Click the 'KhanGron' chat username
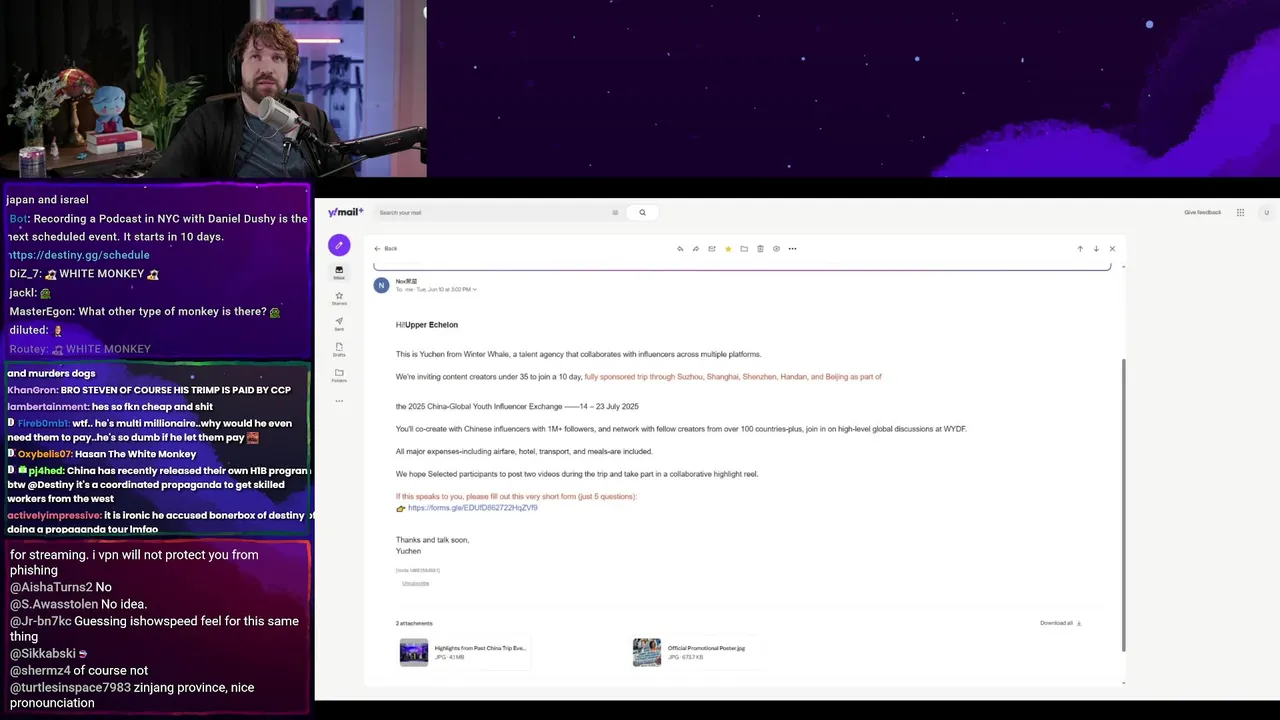This screenshot has height=720, width=1280. point(32,390)
